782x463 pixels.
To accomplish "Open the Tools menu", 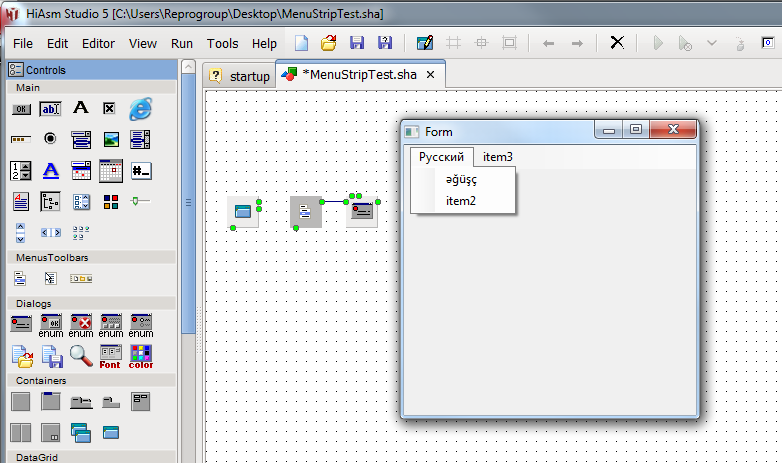I will [222, 44].
